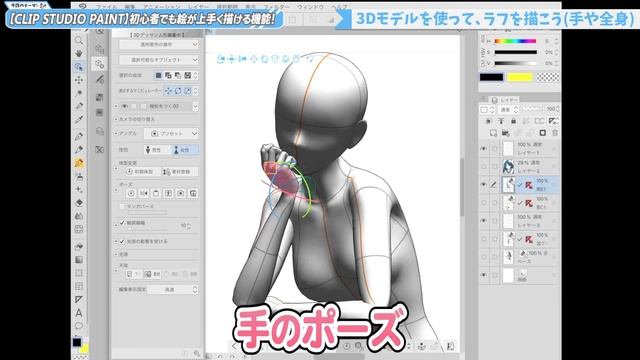Show the ベース layer visibility box
The image size is (640, 360).
[484, 257]
